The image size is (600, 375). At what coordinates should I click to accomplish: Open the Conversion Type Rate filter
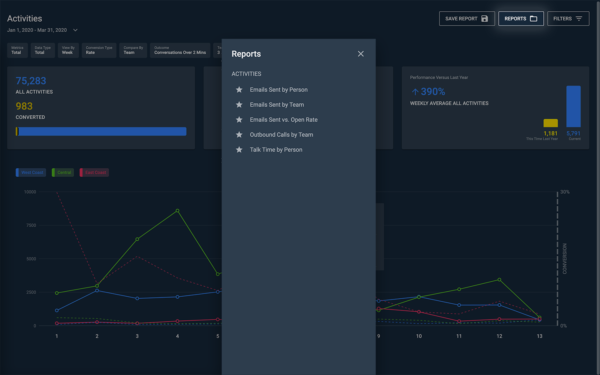99,50
